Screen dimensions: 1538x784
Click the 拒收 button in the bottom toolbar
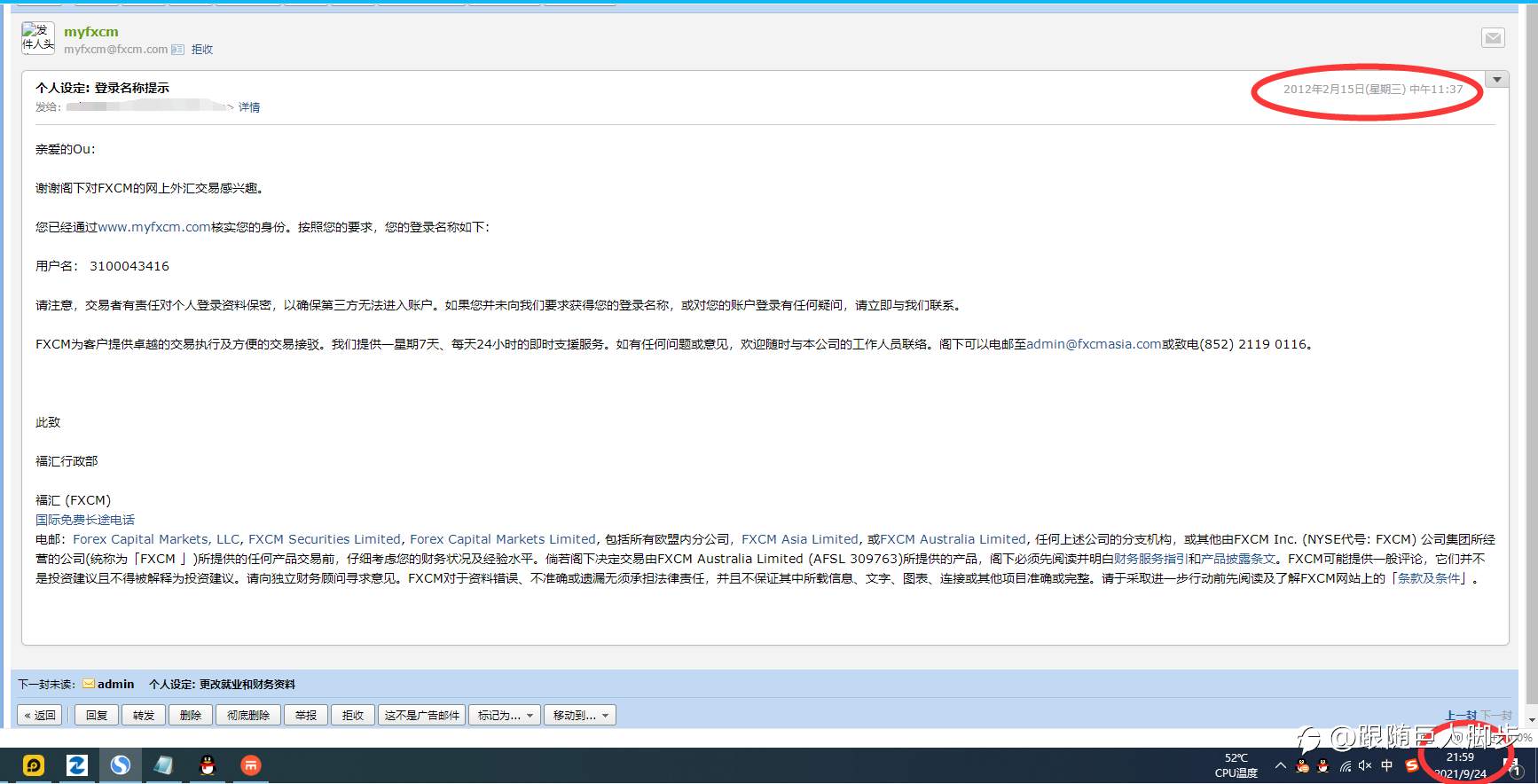click(353, 715)
